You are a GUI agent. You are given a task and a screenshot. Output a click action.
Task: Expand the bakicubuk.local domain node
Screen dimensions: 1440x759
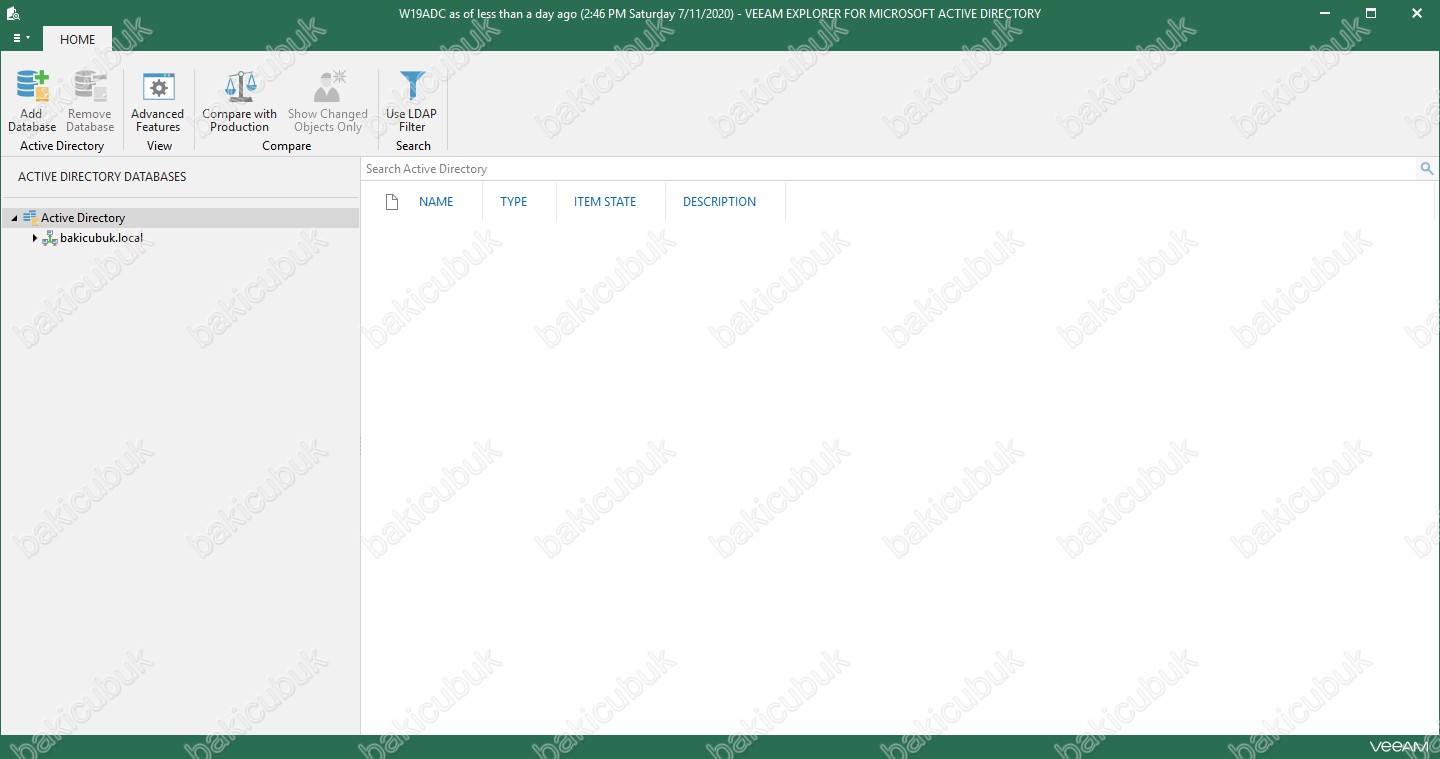tap(35, 238)
